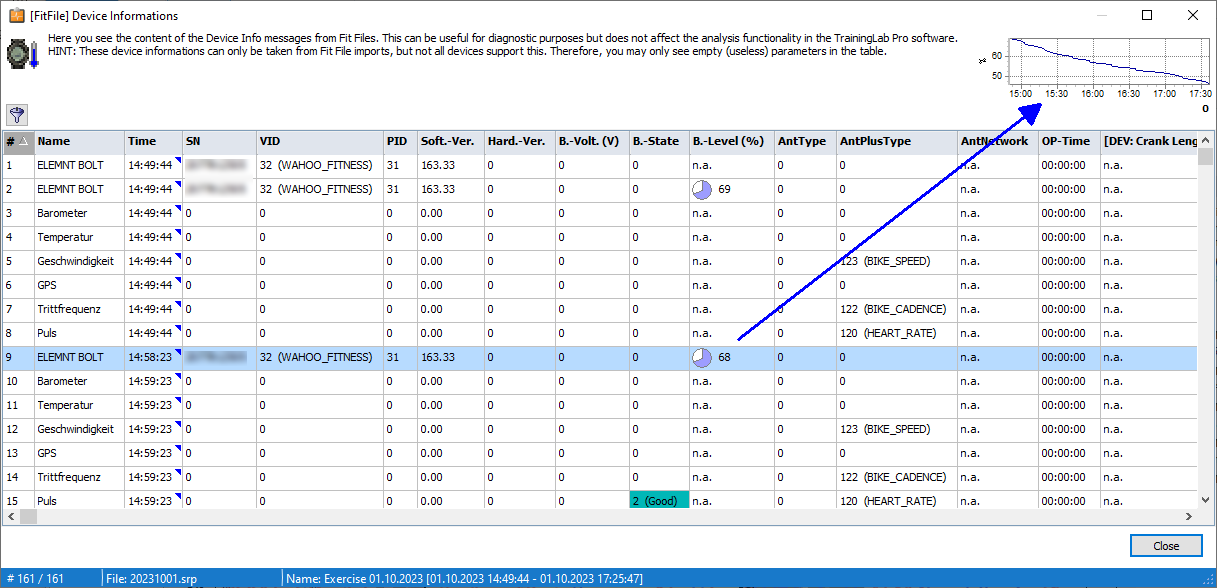
Task: Click the FitFile window title icon
Action: [16, 15]
